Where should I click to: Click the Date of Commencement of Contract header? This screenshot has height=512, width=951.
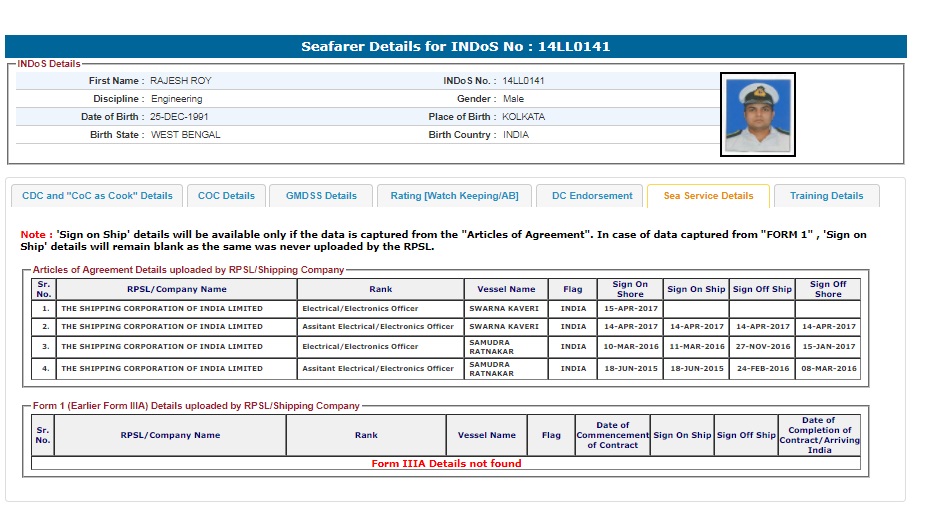click(x=612, y=435)
